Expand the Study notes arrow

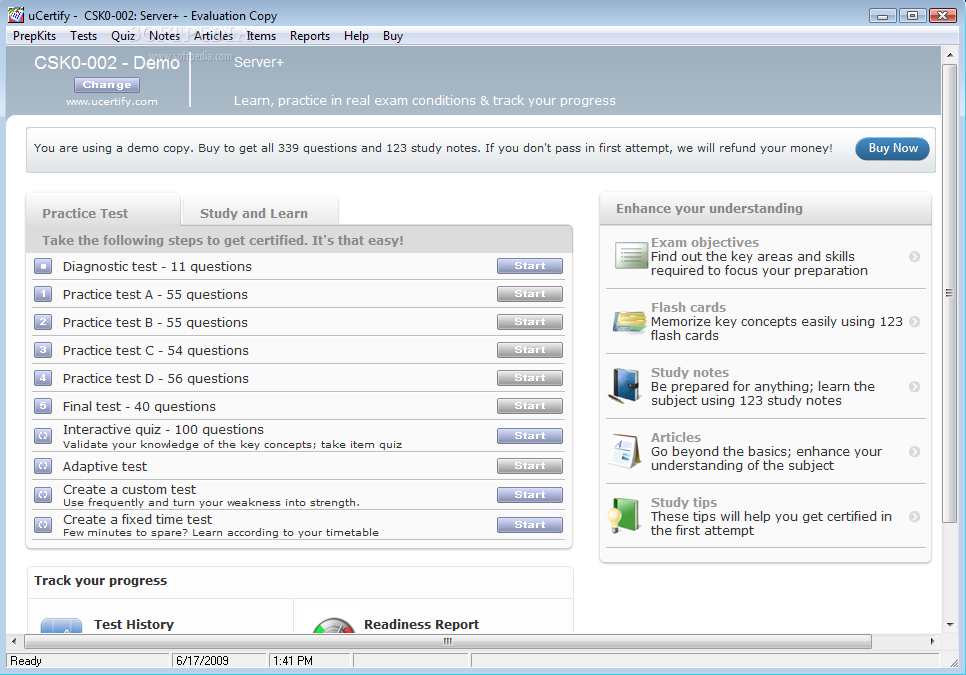pyautogui.click(x=915, y=387)
